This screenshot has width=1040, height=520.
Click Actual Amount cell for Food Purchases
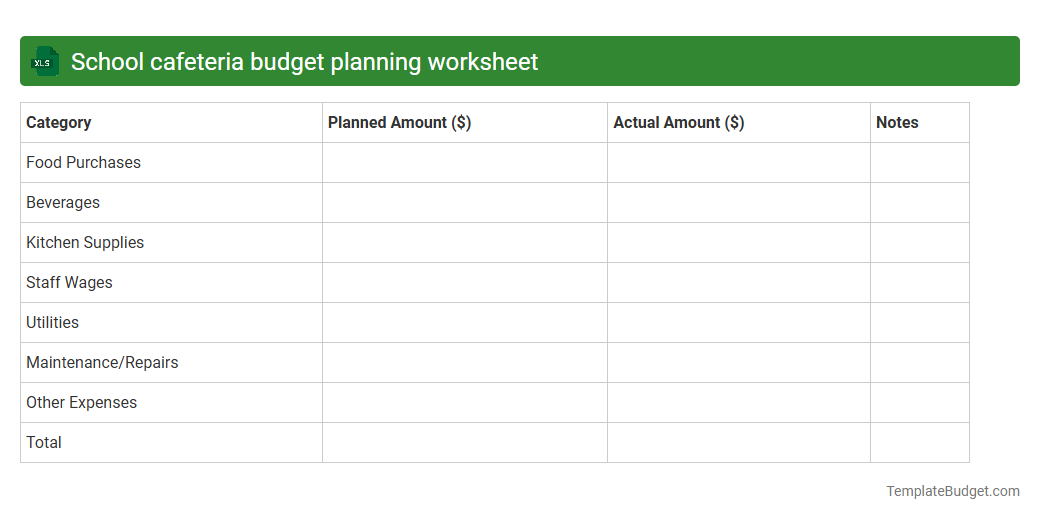pos(739,162)
